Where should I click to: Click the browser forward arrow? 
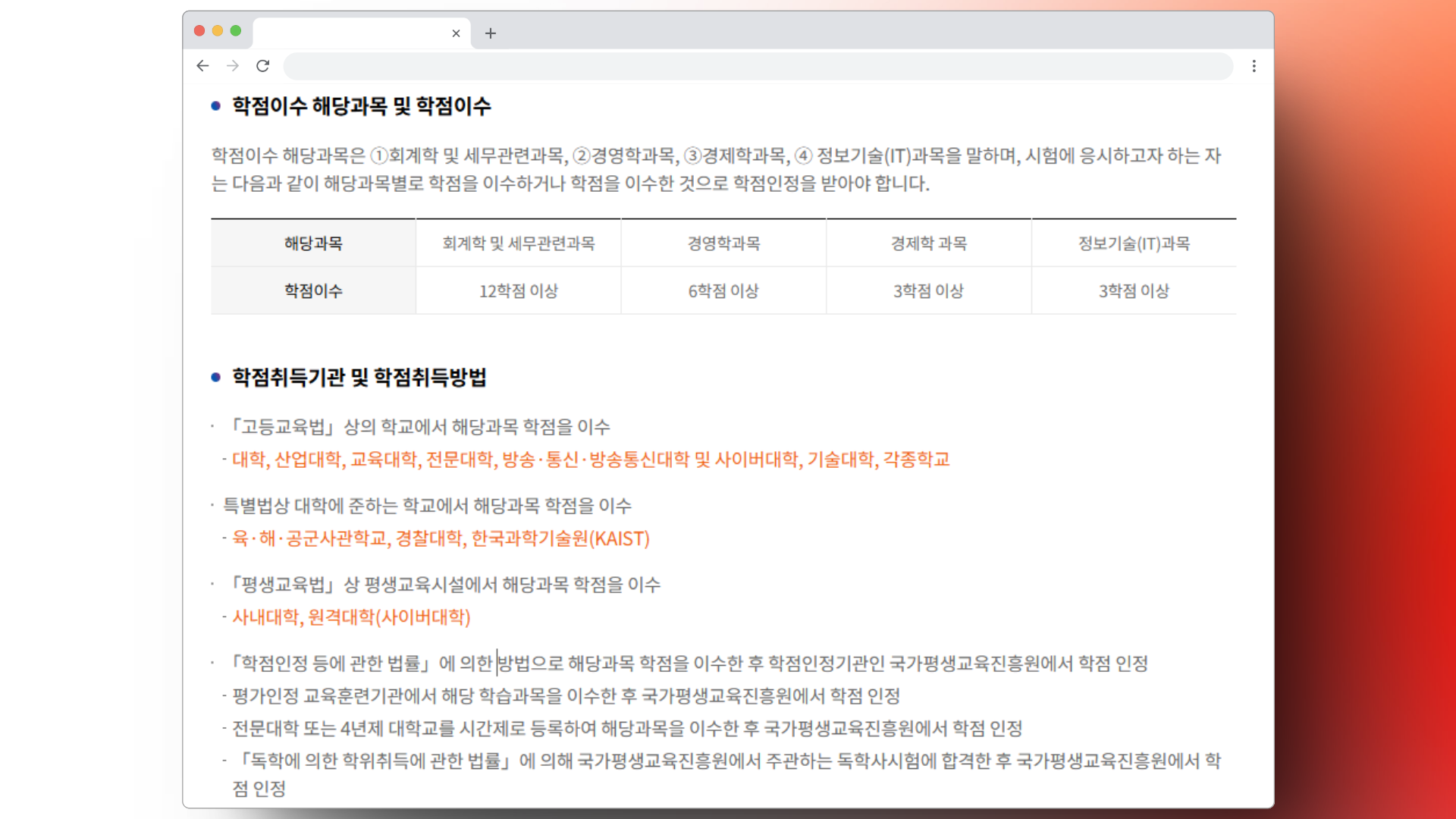tap(233, 66)
